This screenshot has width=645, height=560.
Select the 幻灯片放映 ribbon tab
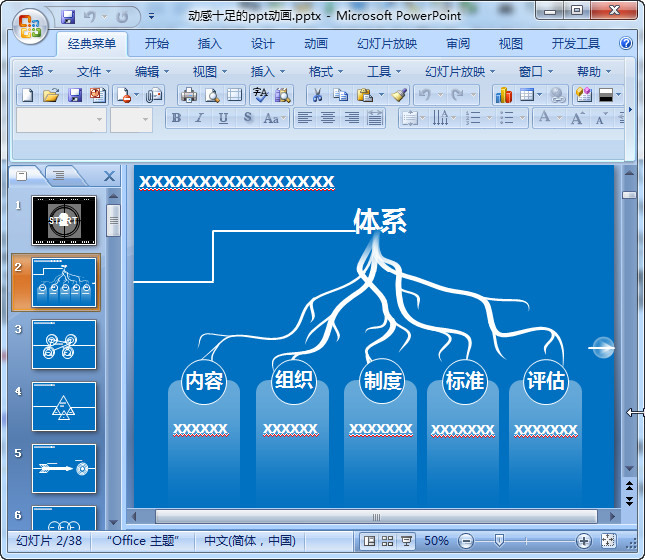[387, 44]
